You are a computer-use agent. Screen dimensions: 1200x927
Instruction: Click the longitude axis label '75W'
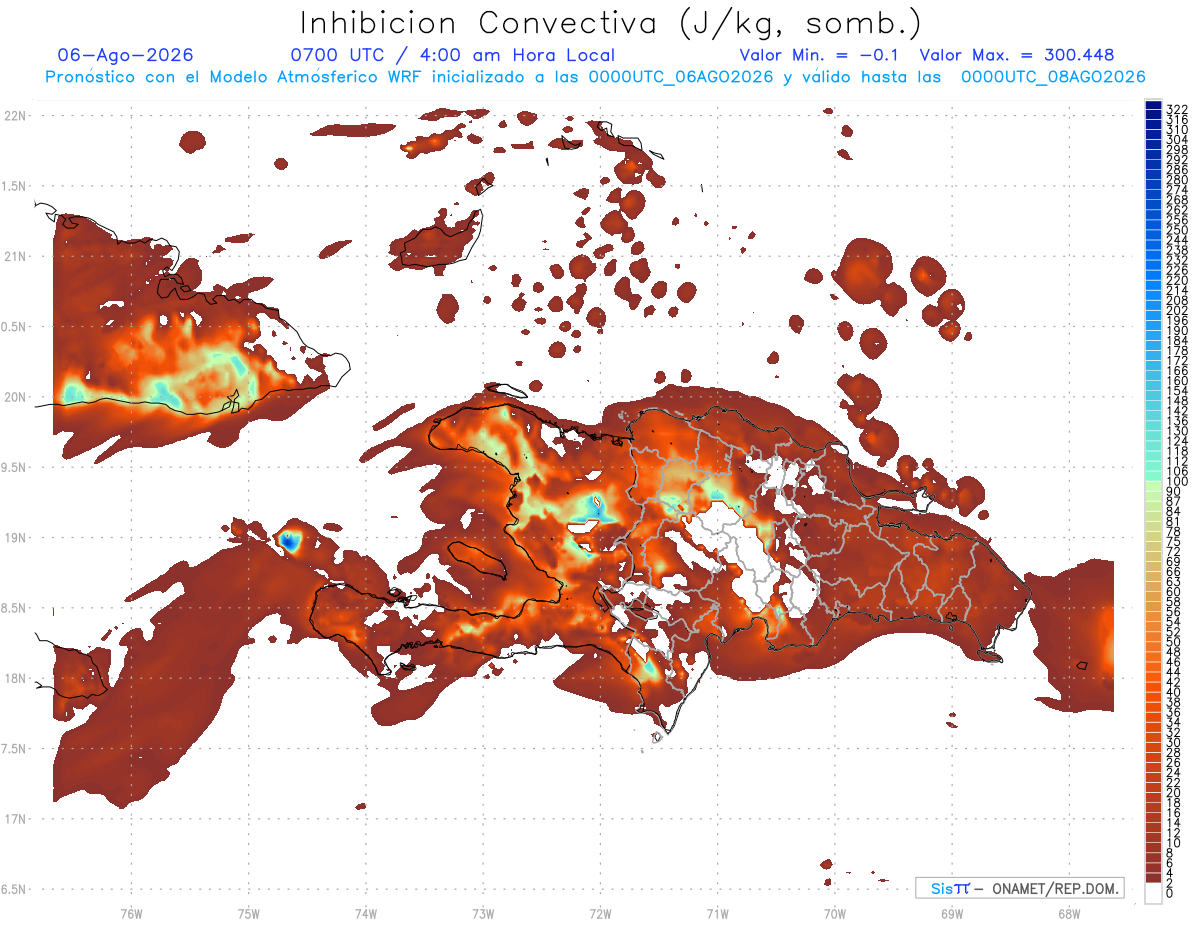[x=248, y=913]
